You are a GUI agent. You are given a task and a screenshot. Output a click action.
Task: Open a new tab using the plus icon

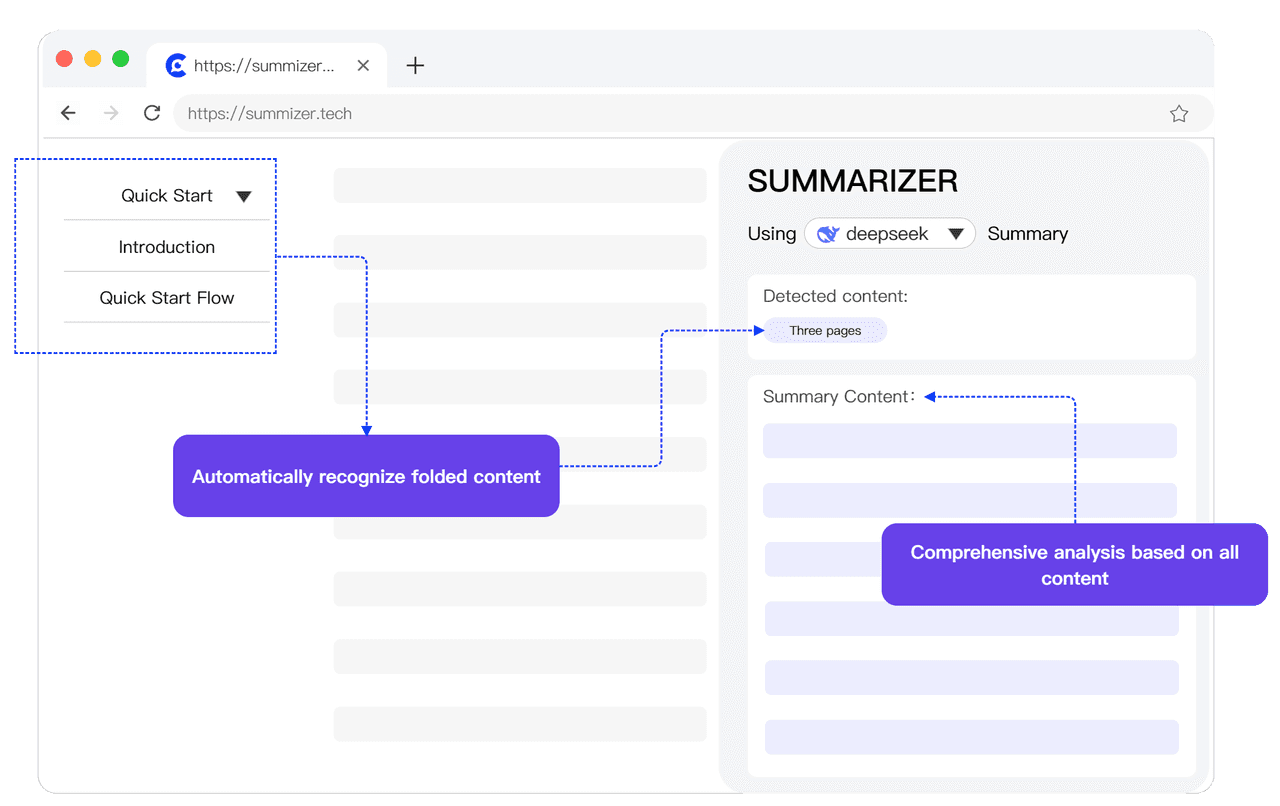pos(415,65)
